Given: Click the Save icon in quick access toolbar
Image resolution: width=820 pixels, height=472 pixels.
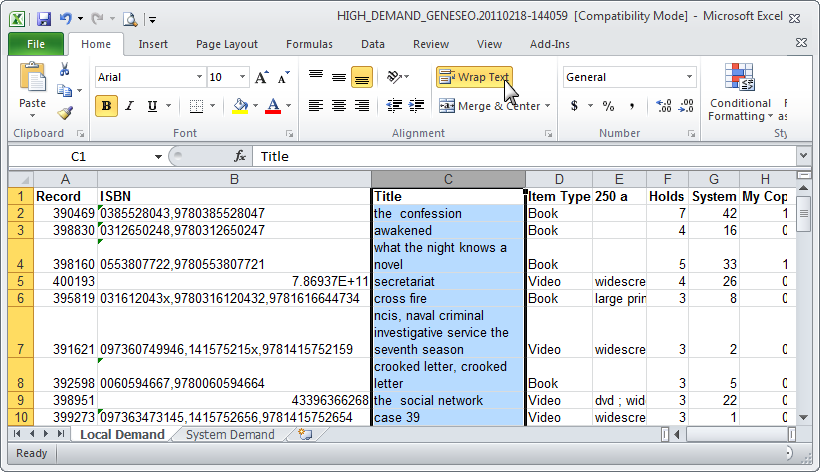Looking at the screenshot, I should tap(43, 19).
